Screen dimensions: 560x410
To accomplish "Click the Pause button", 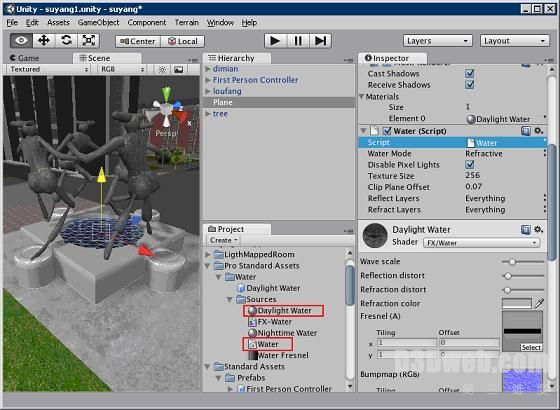I will [x=298, y=41].
